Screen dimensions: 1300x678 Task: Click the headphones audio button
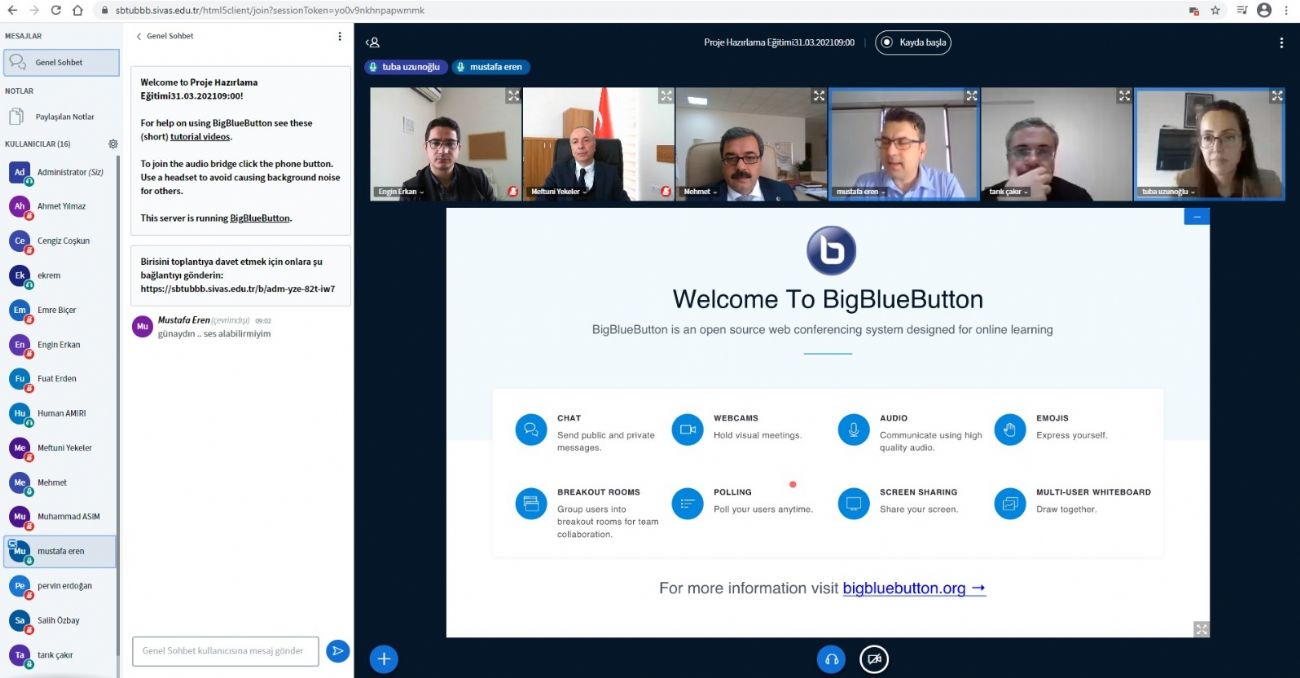[830, 660]
